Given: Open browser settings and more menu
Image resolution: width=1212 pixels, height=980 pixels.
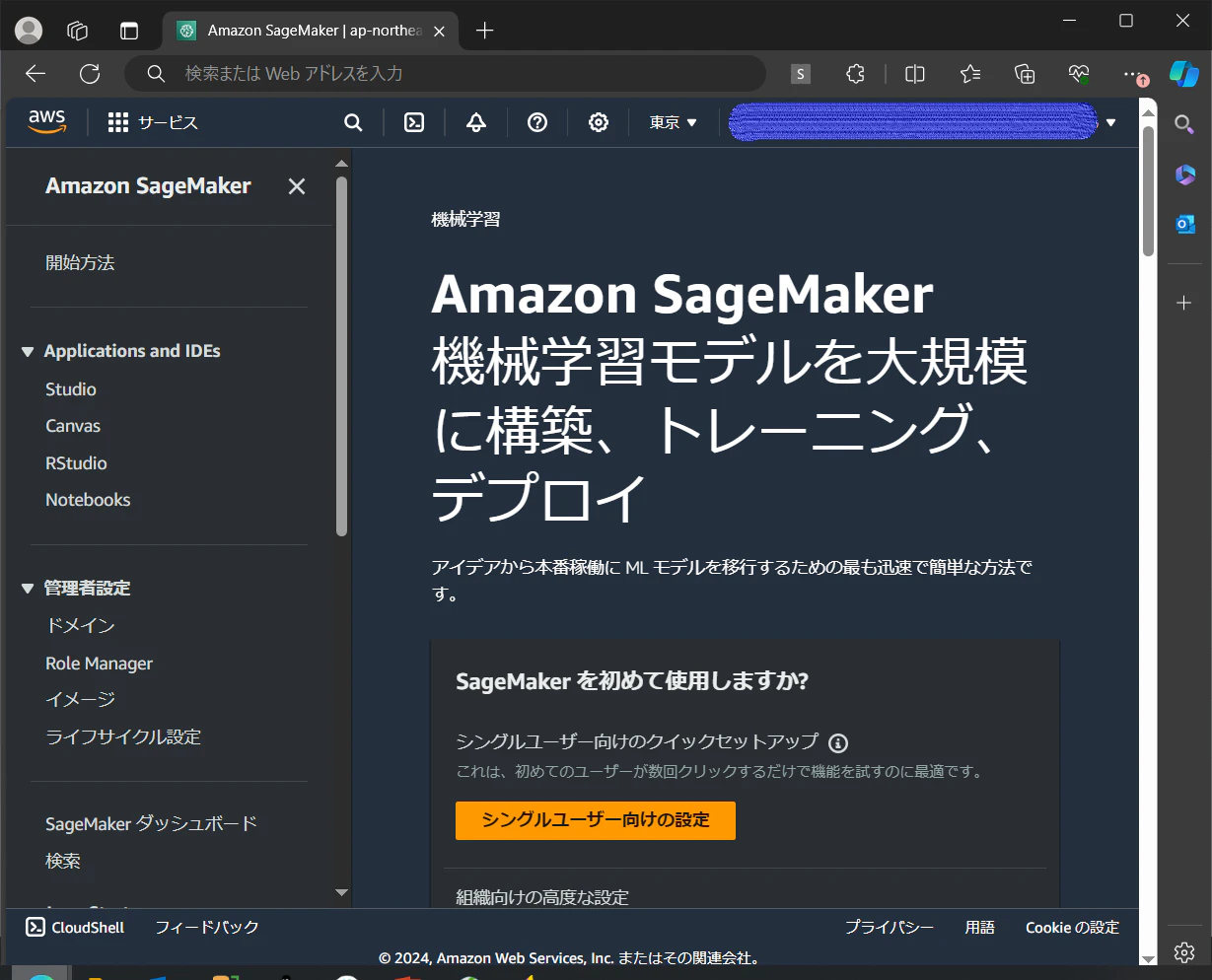Looking at the screenshot, I should 1133,74.
